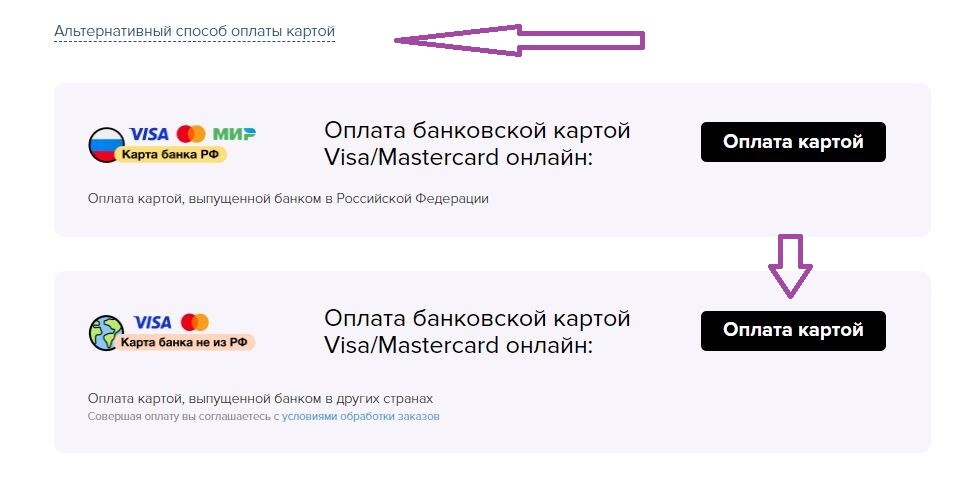Screen dimensions: 977x496
Task: Click the purple downward arrow annotation
Action: [790, 266]
